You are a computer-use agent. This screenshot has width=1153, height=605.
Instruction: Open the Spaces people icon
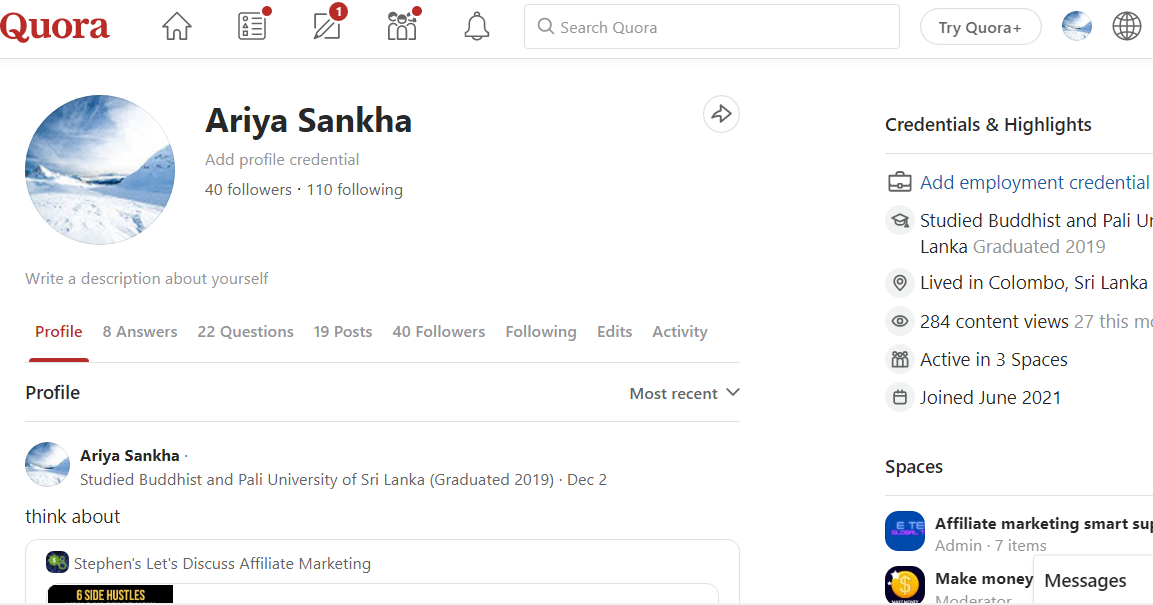pyautogui.click(x=402, y=27)
